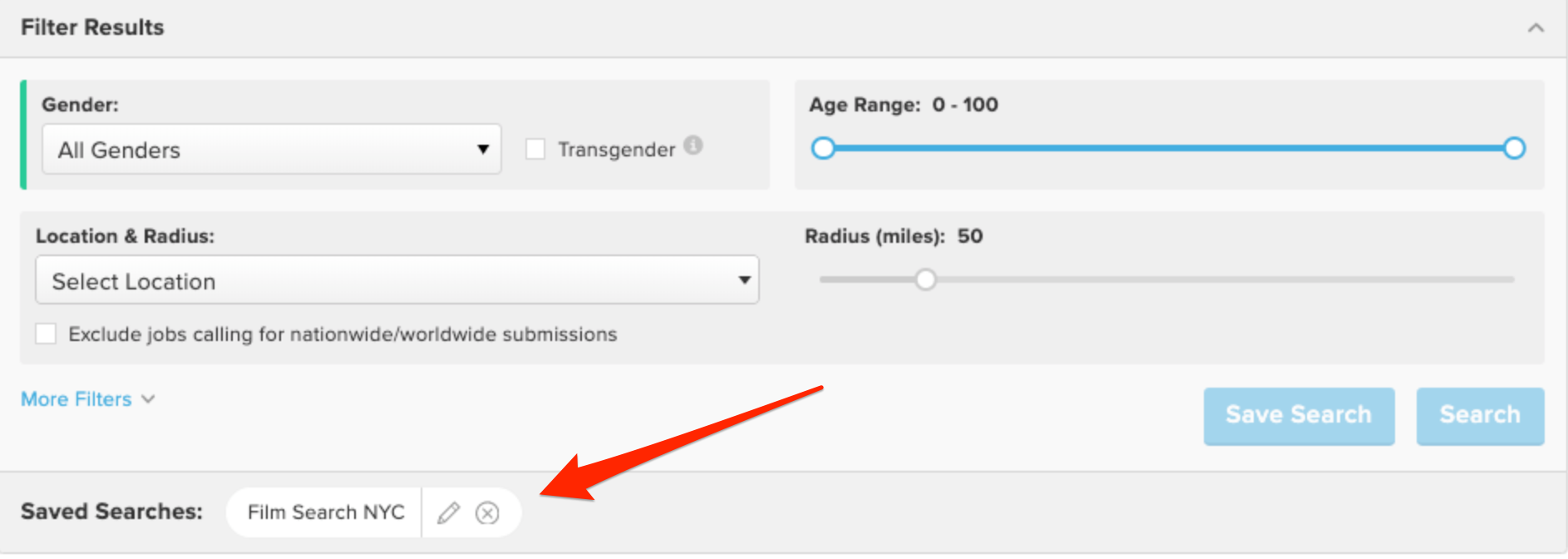Click the Exclude jobs calling for nationwide label
The width and height of the screenshot is (1568, 559).
click(x=343, y=334)
